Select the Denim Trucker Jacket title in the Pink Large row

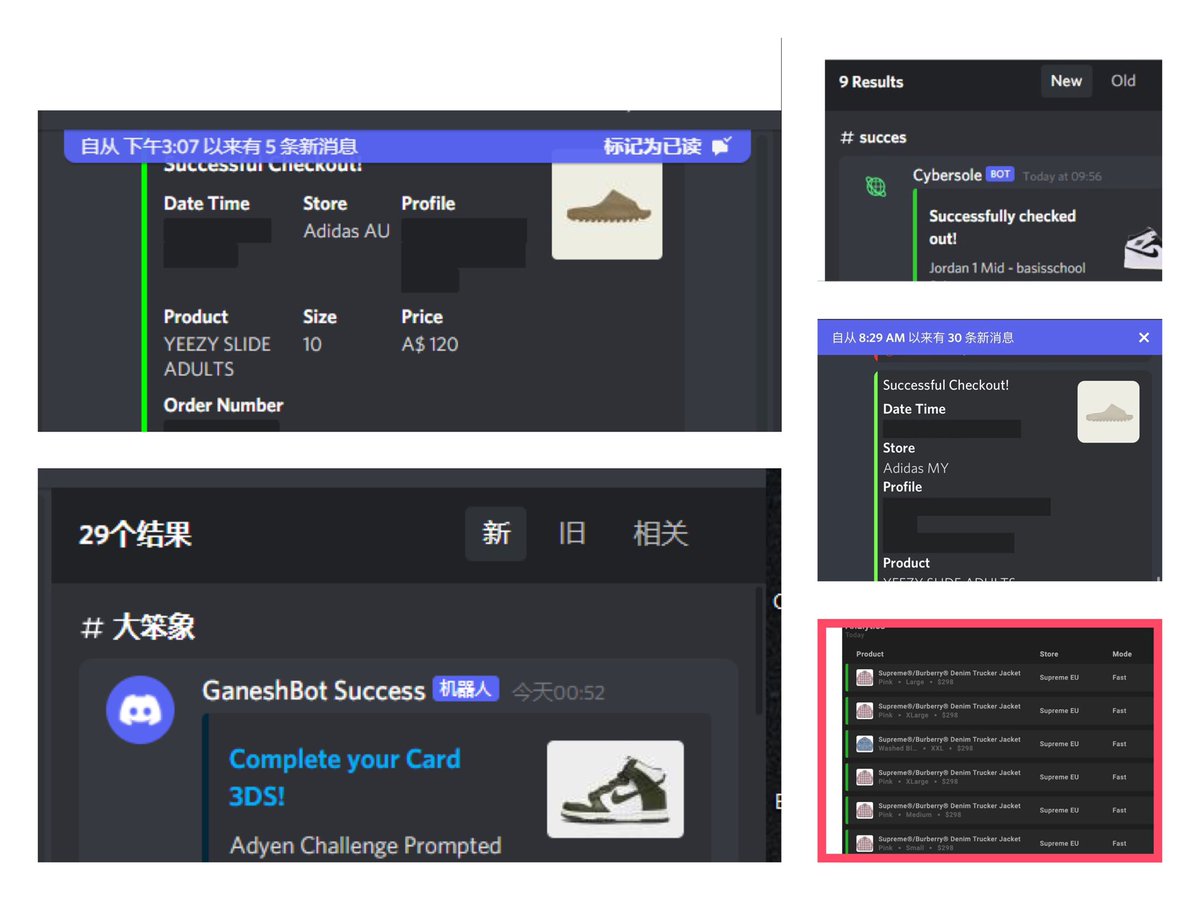[x=949, y=673]
